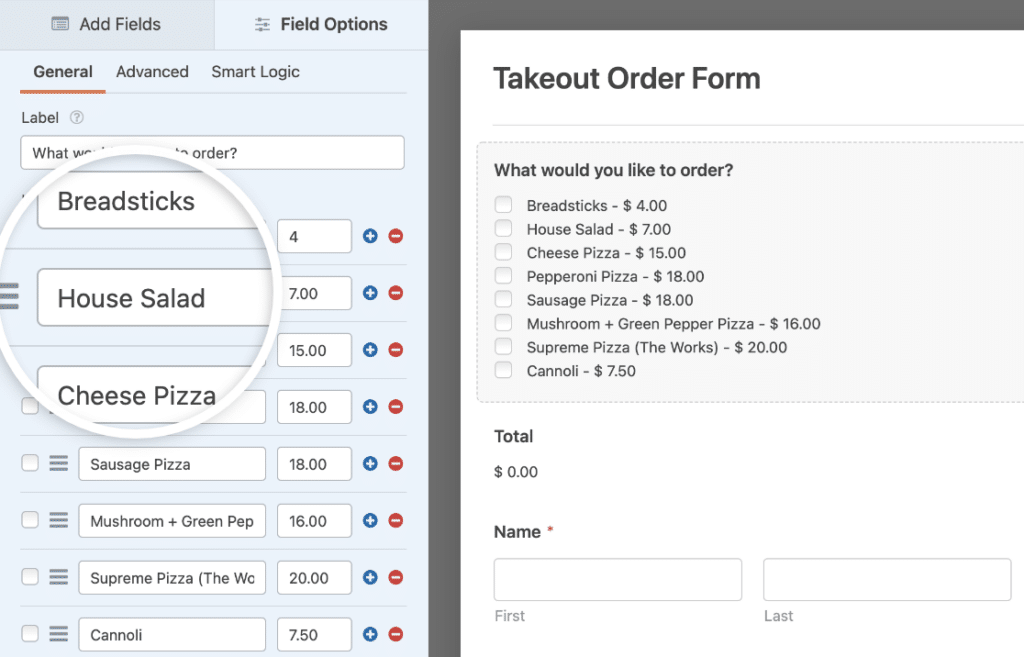Add a choice after Mushroom + Green Pepper
The height and width of the screenshot is (657, 1024).
tap(369, 521)
